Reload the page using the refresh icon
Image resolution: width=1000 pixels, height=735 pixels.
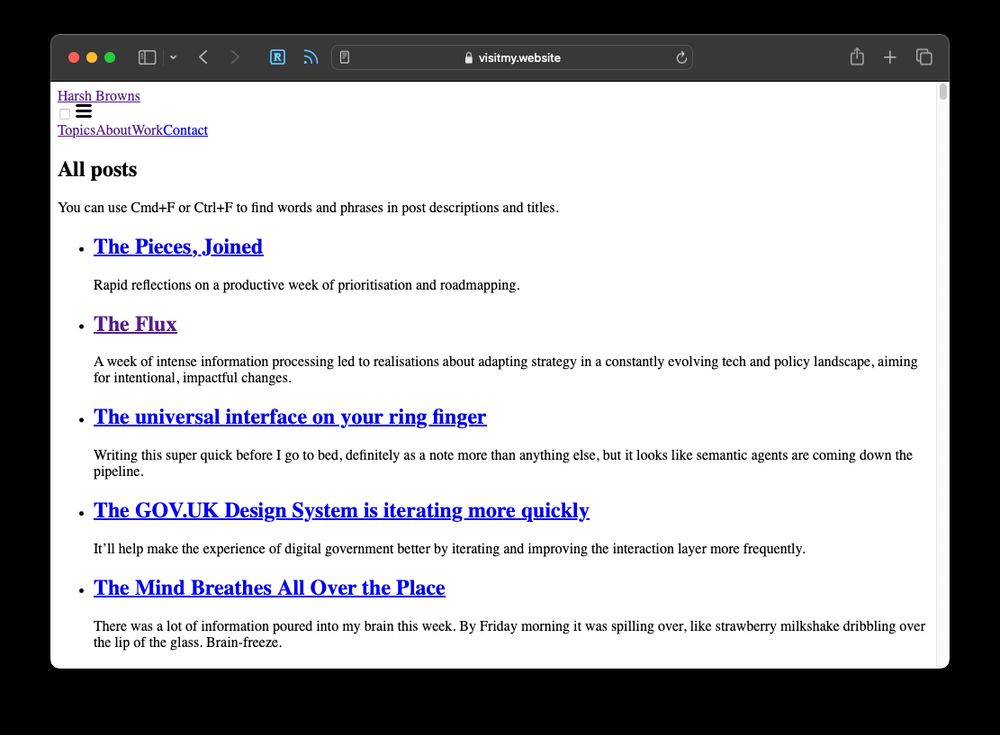pos(680,57)
